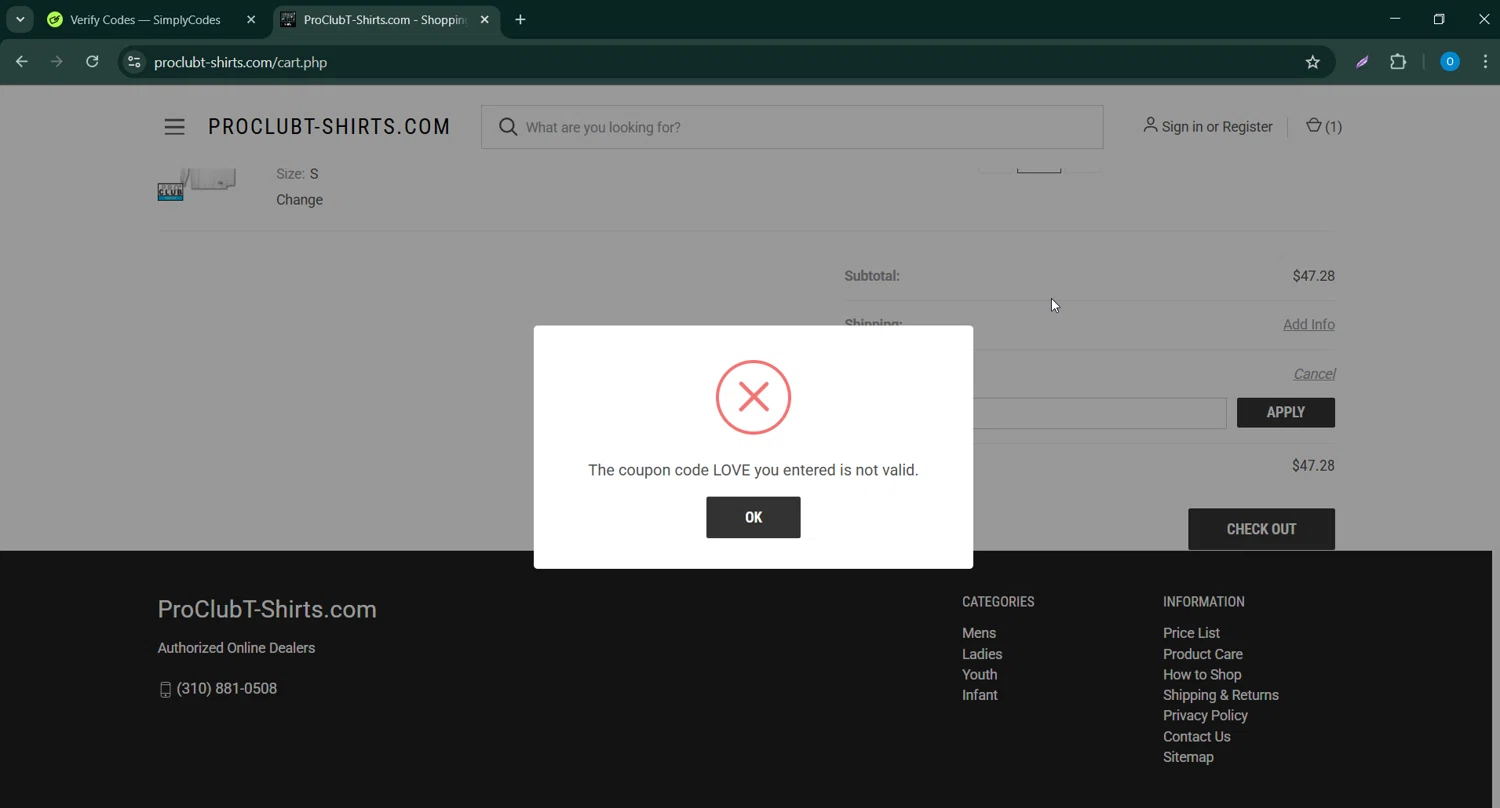This screenshot has width=1500, height=808.
Task: Click the person icon beside Sign in
Action: coord(1150,126)
